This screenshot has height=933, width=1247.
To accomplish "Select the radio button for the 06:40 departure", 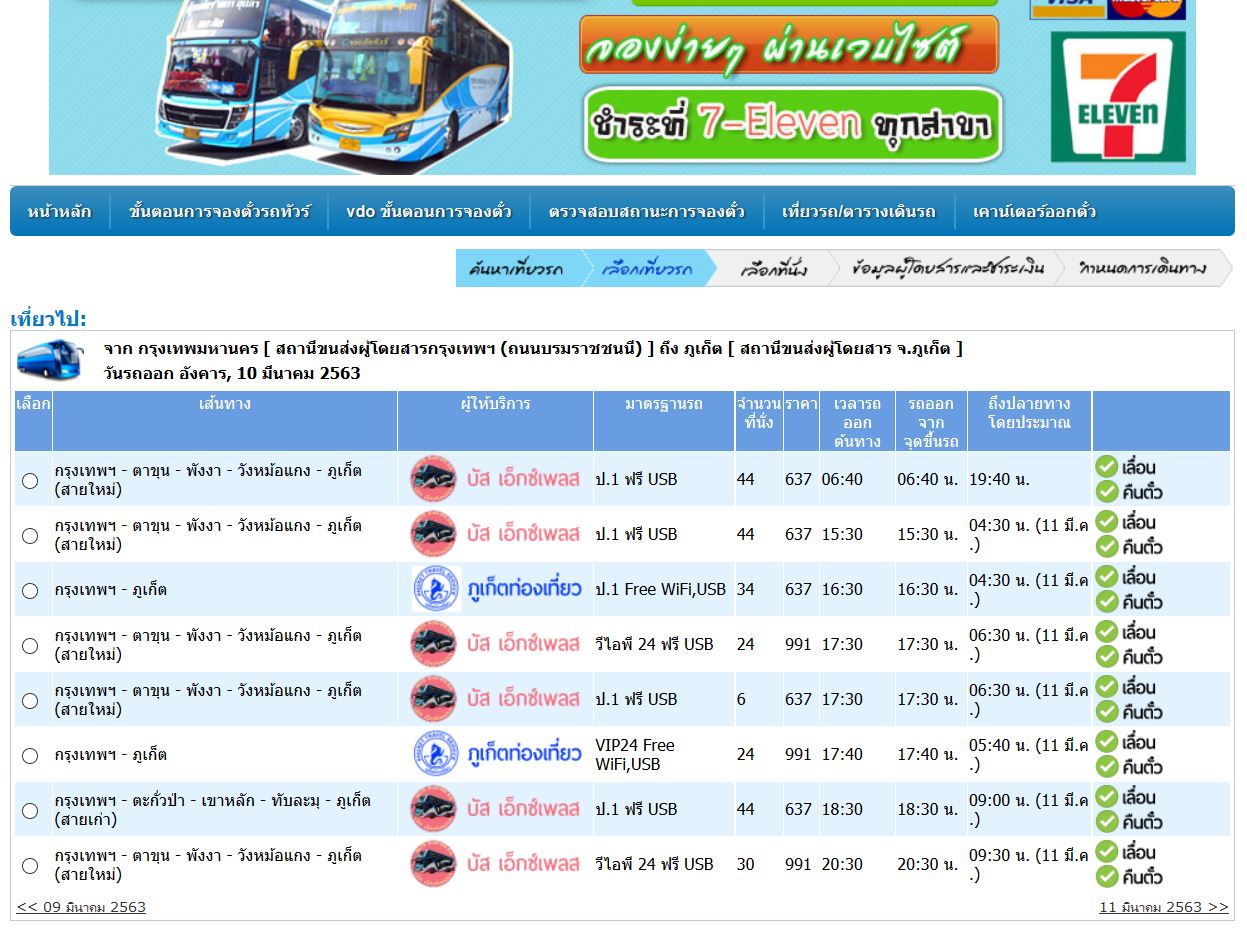I will (30, 481).
